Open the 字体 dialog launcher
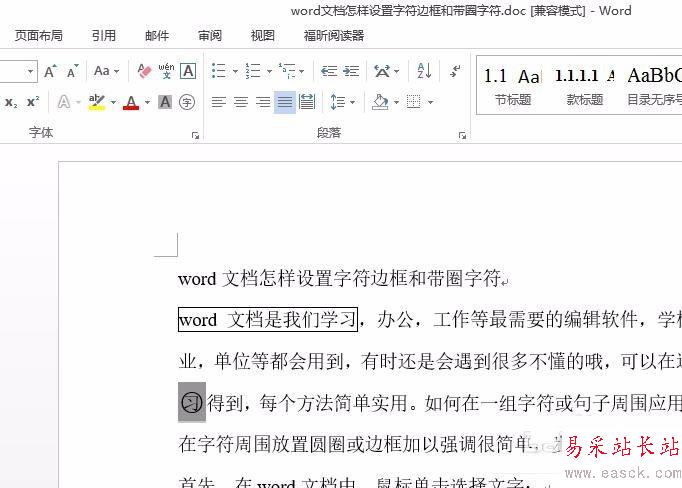Viewport: 682px width, 488px height. pos(195,136)
